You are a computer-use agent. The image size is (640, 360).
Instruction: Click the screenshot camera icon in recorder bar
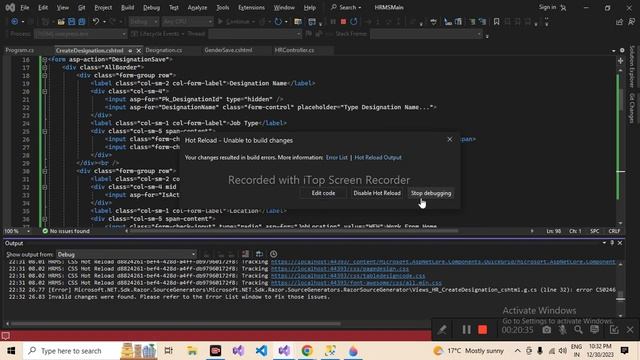[x=547, y=329]
